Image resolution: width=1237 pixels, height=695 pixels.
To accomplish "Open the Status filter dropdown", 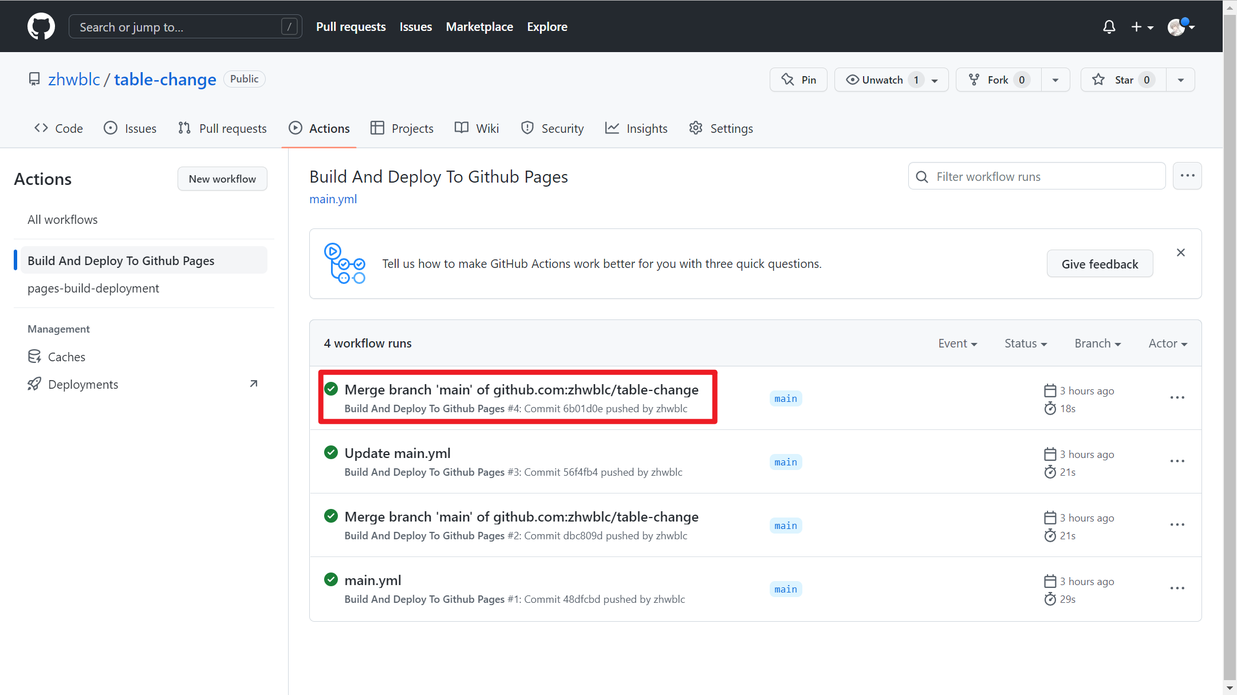I will coord(1026,343).
